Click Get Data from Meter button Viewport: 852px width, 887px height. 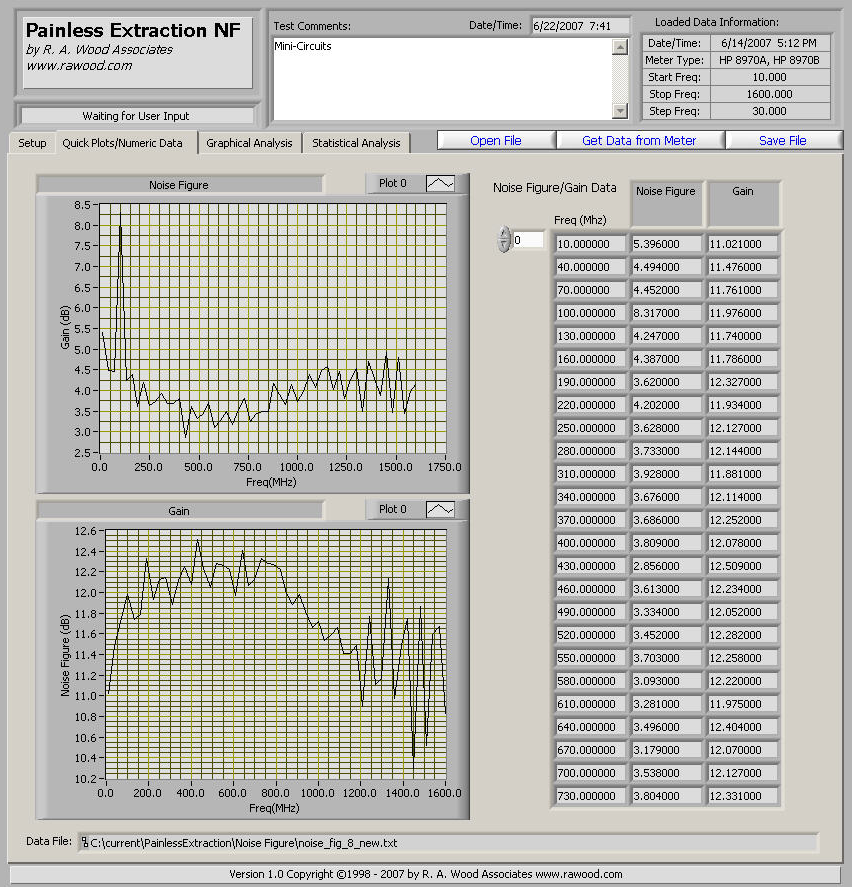[x=639, y=141]
